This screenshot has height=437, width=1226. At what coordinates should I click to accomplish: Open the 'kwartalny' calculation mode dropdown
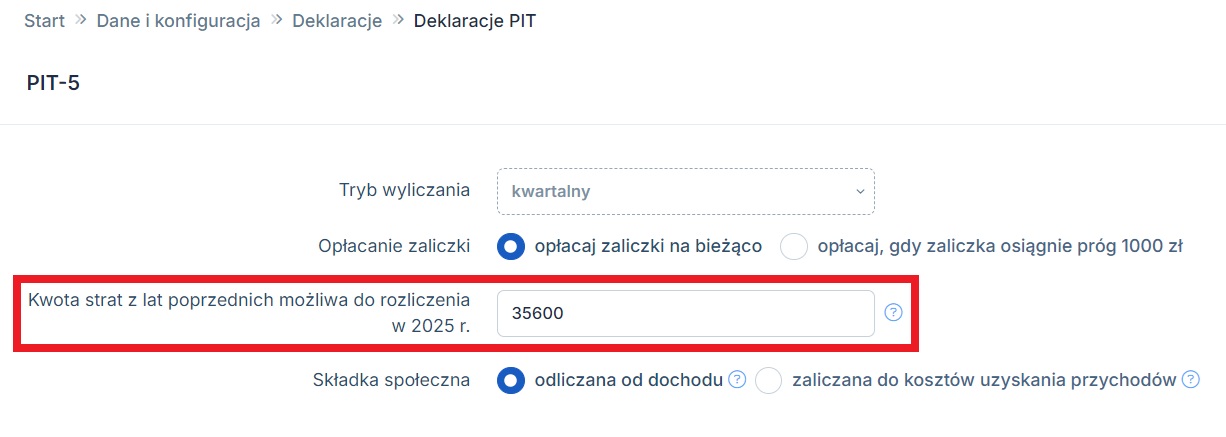click(x=686, y=191)
